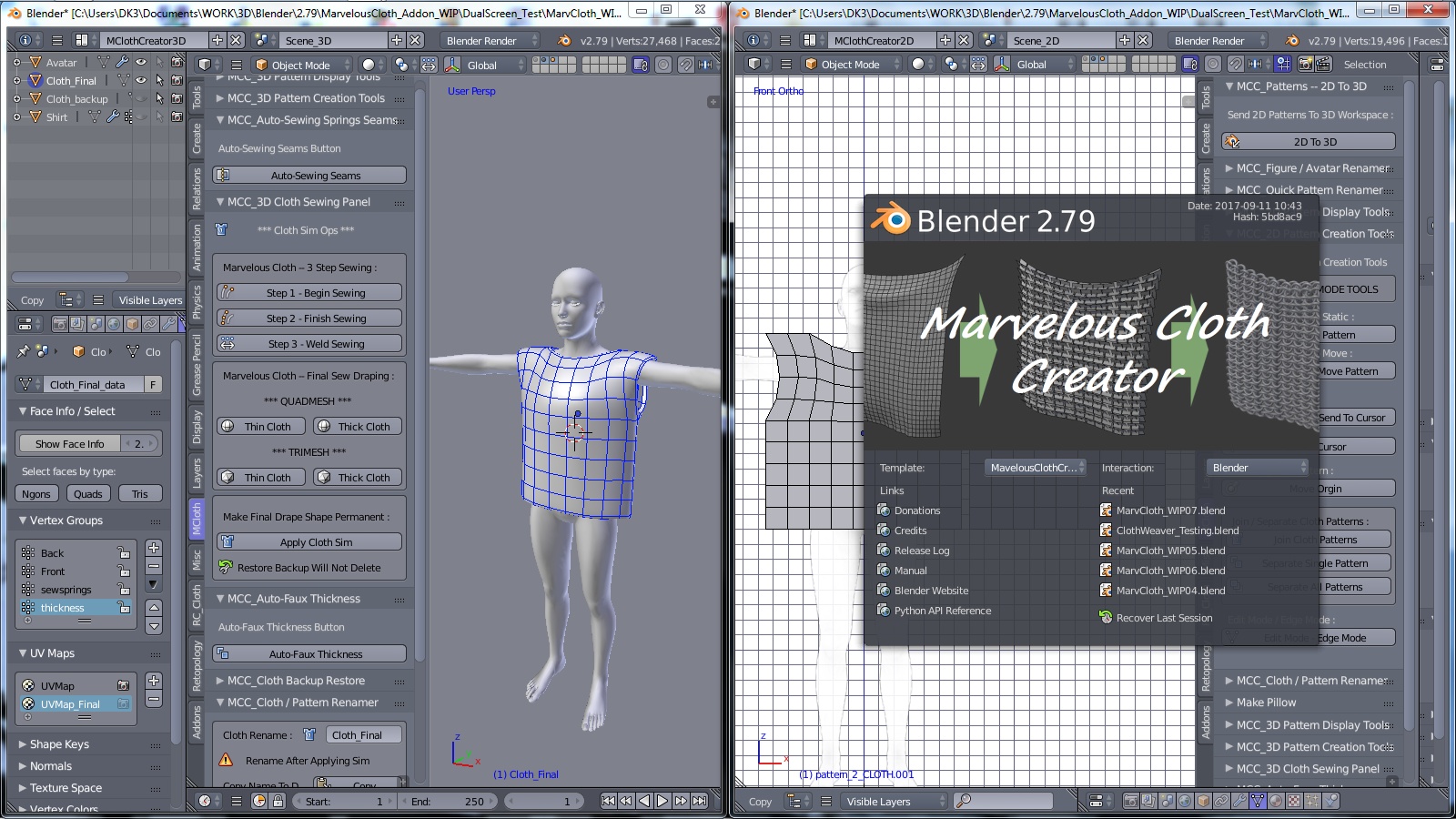Open the MarvCloth_WIP07.blend recent file
The width and height of the screenshot is (1456, 819).
pos(1170,511)
